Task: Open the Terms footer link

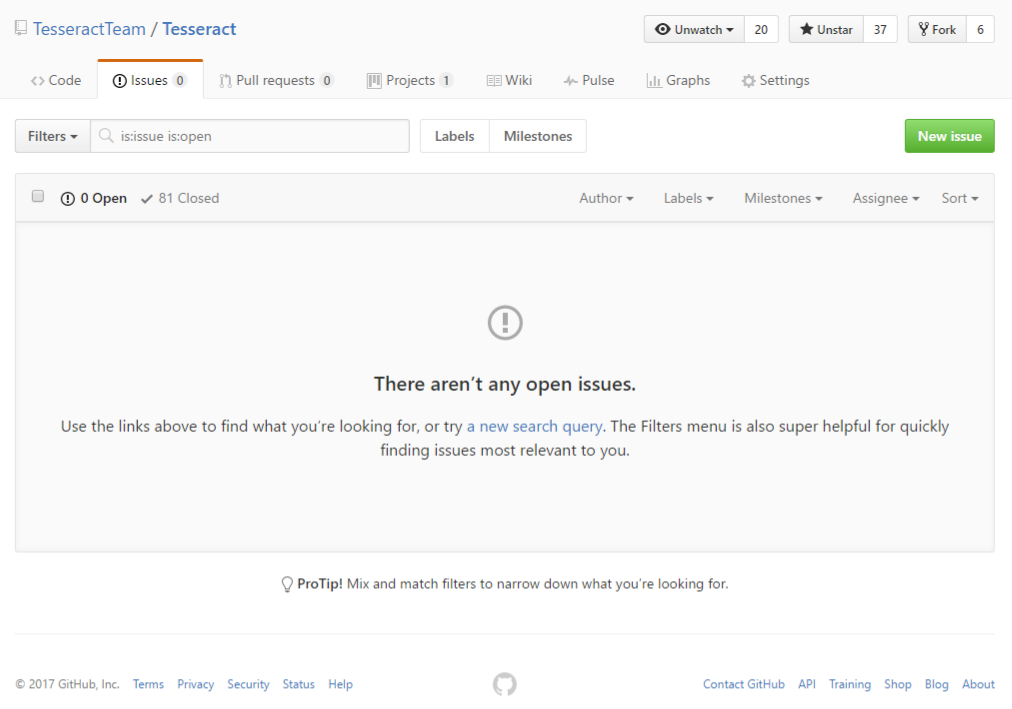Action: 148,684
